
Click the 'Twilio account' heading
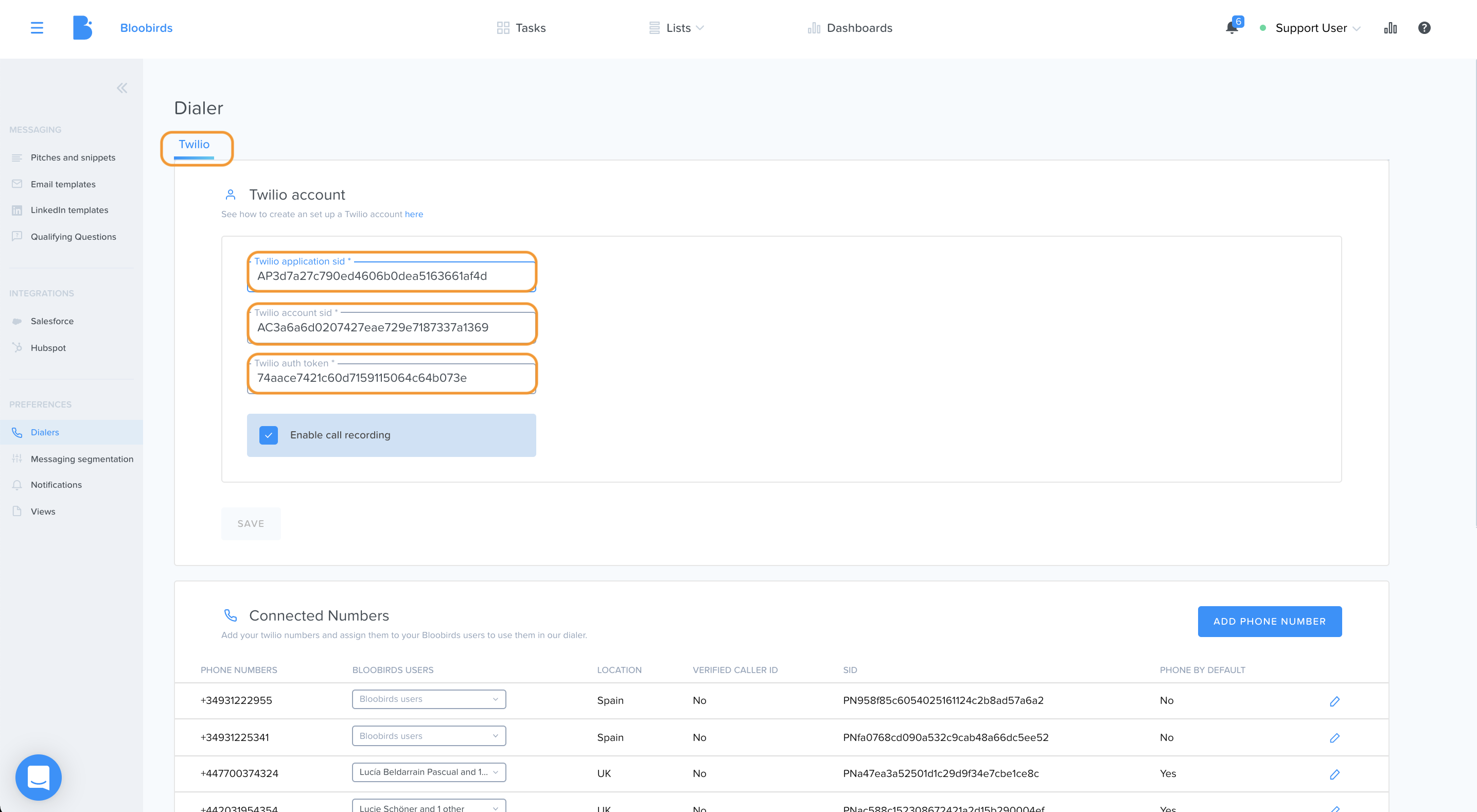tap(297, 195)
